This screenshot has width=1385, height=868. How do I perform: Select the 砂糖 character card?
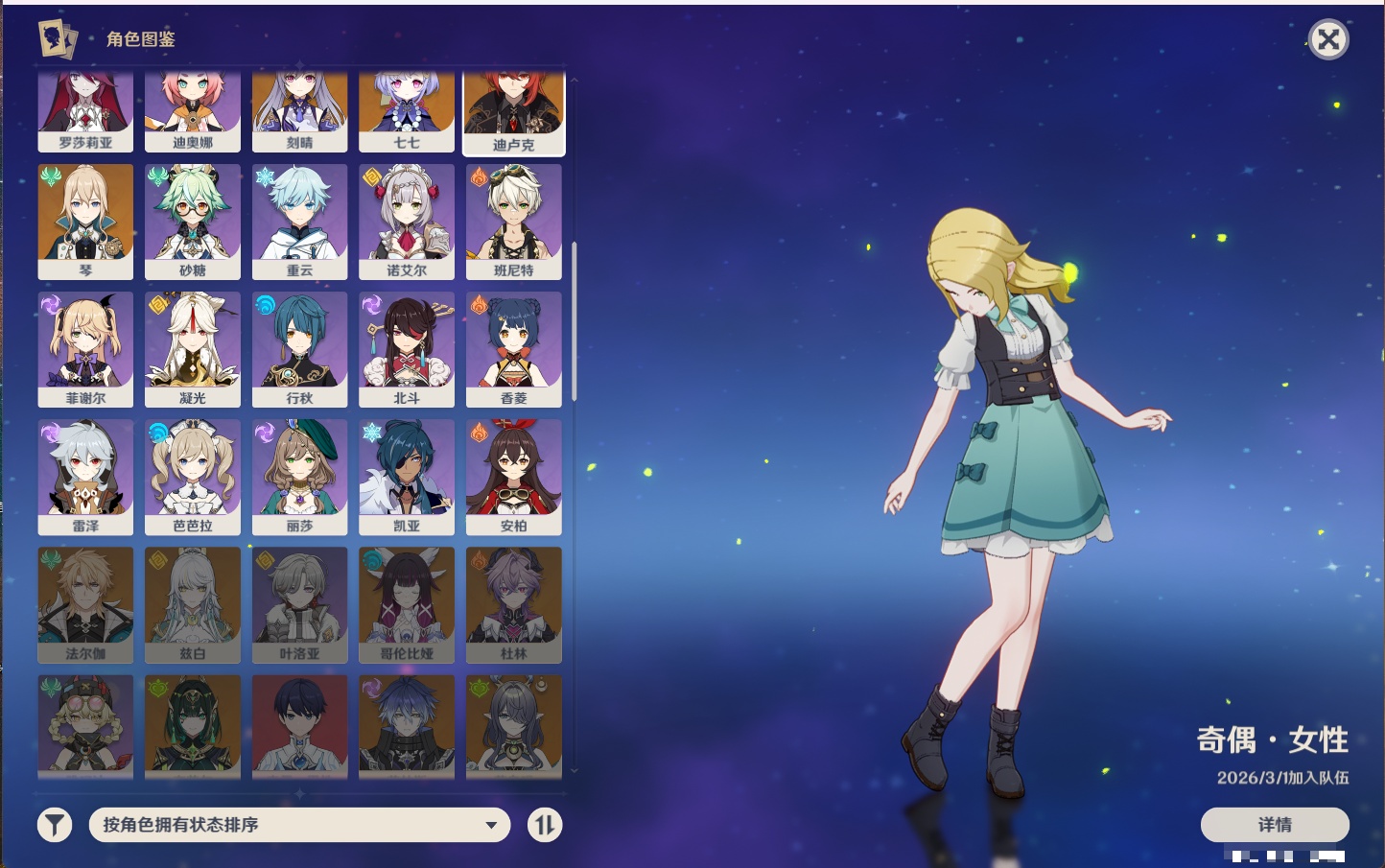click(x=193, y=222)
